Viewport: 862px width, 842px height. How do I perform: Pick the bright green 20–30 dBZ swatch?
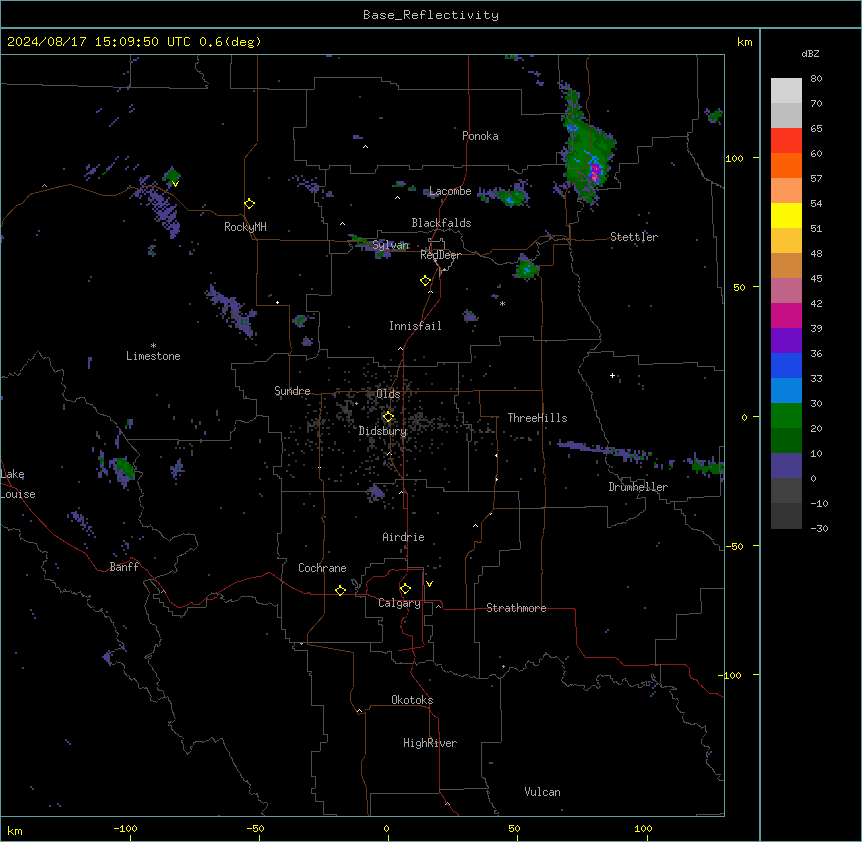[x=786, y=416]
